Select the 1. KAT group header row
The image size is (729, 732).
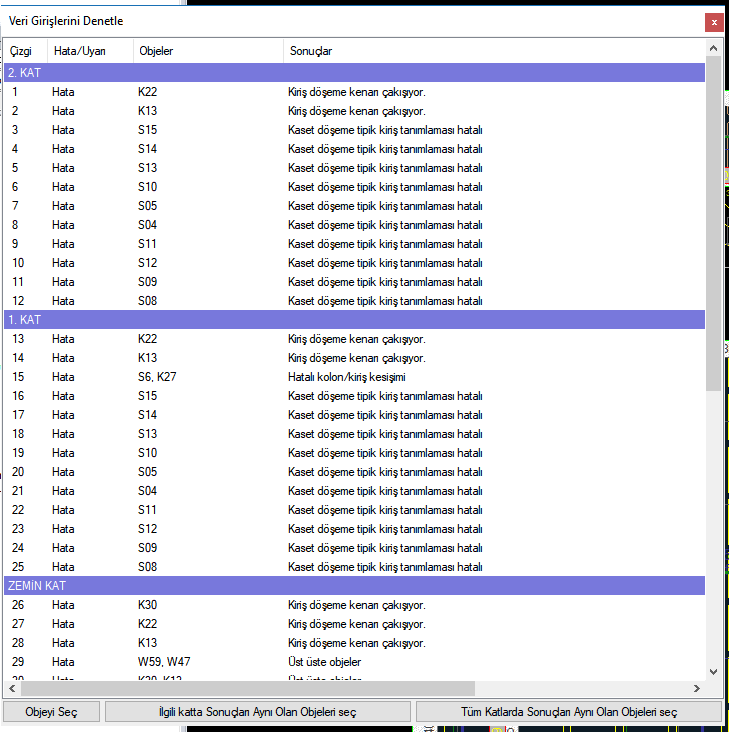coord(354,320)
